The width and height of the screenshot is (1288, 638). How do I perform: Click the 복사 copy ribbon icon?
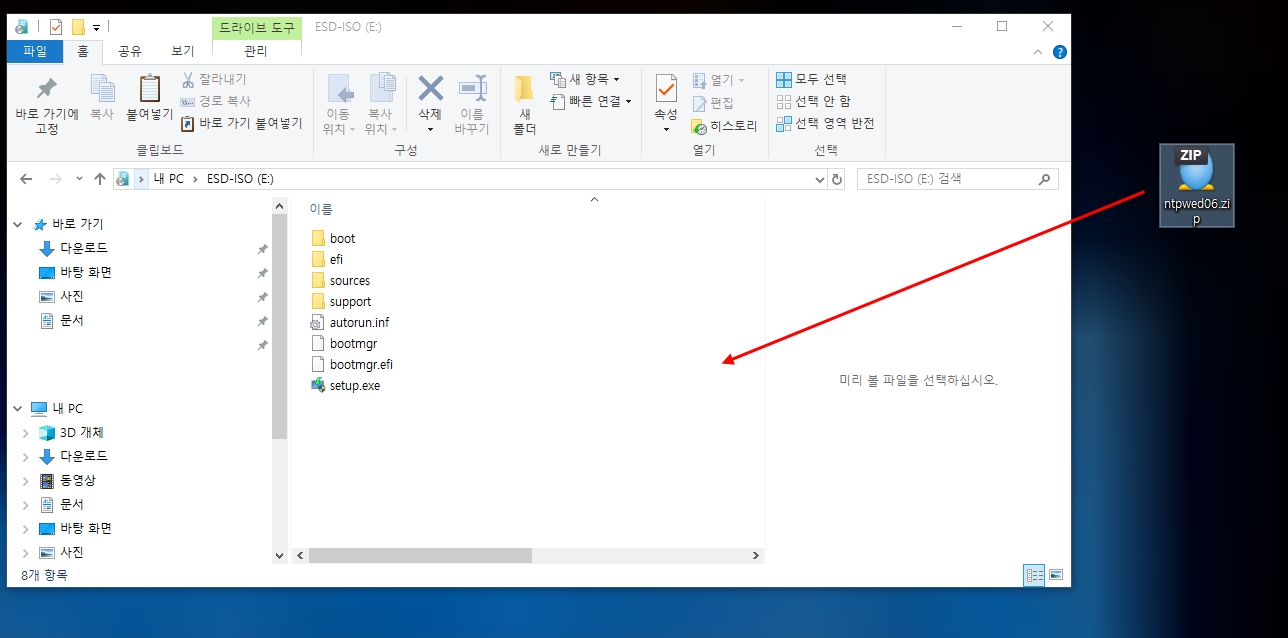click(x=102, y=88)
